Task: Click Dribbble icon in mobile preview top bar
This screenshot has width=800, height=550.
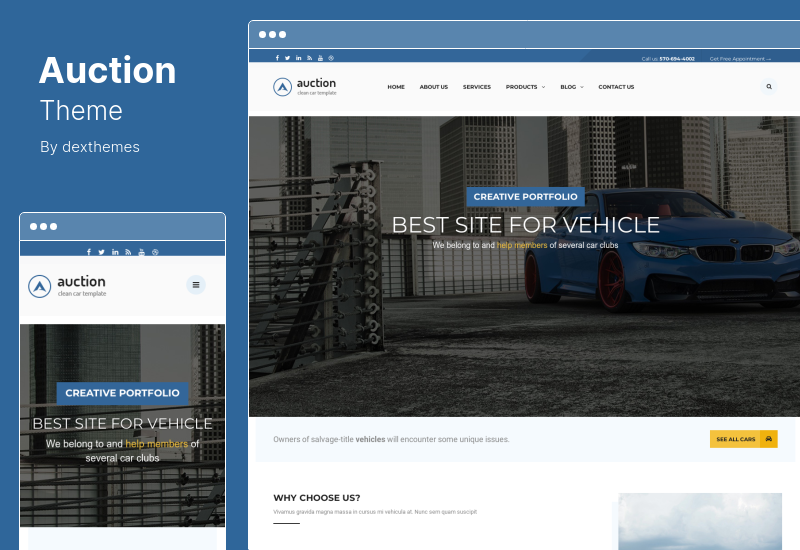Action: pyautogui.click(x=155, y=252)
